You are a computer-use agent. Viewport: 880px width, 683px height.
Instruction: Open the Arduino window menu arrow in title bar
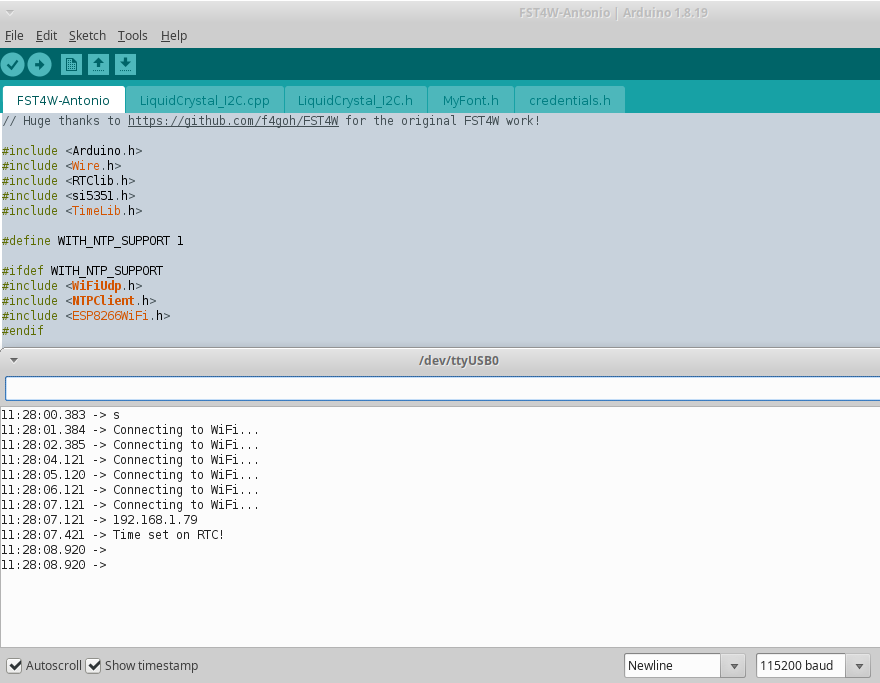(x=10, y=12)
